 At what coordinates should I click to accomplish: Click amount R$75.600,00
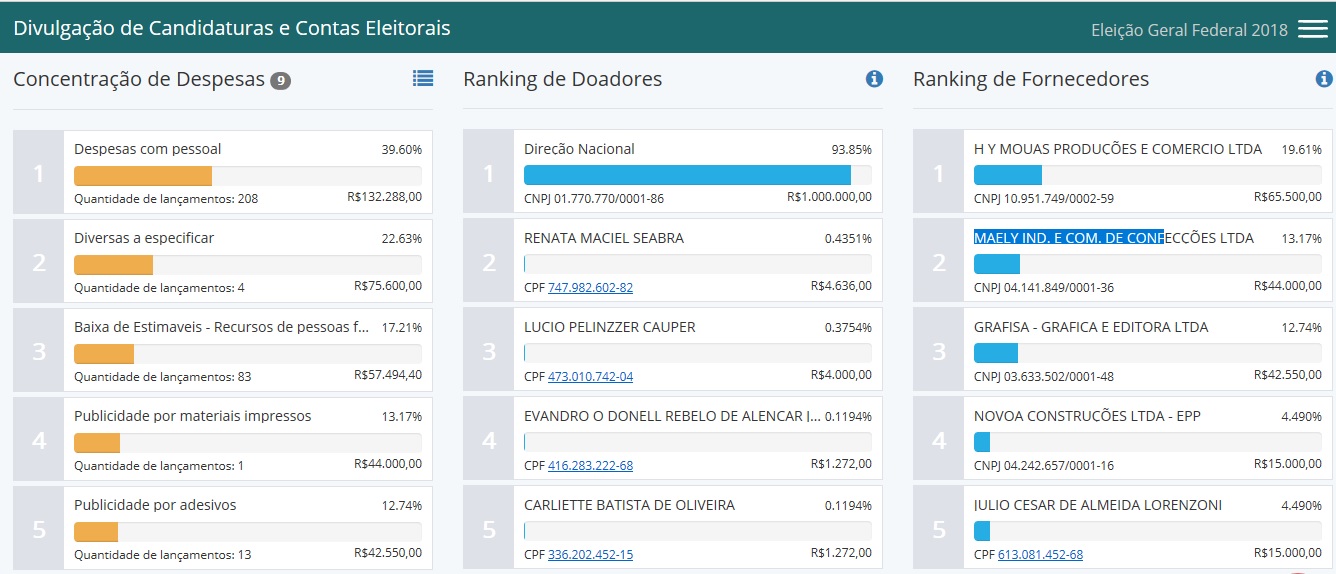[x=388, y=286]
